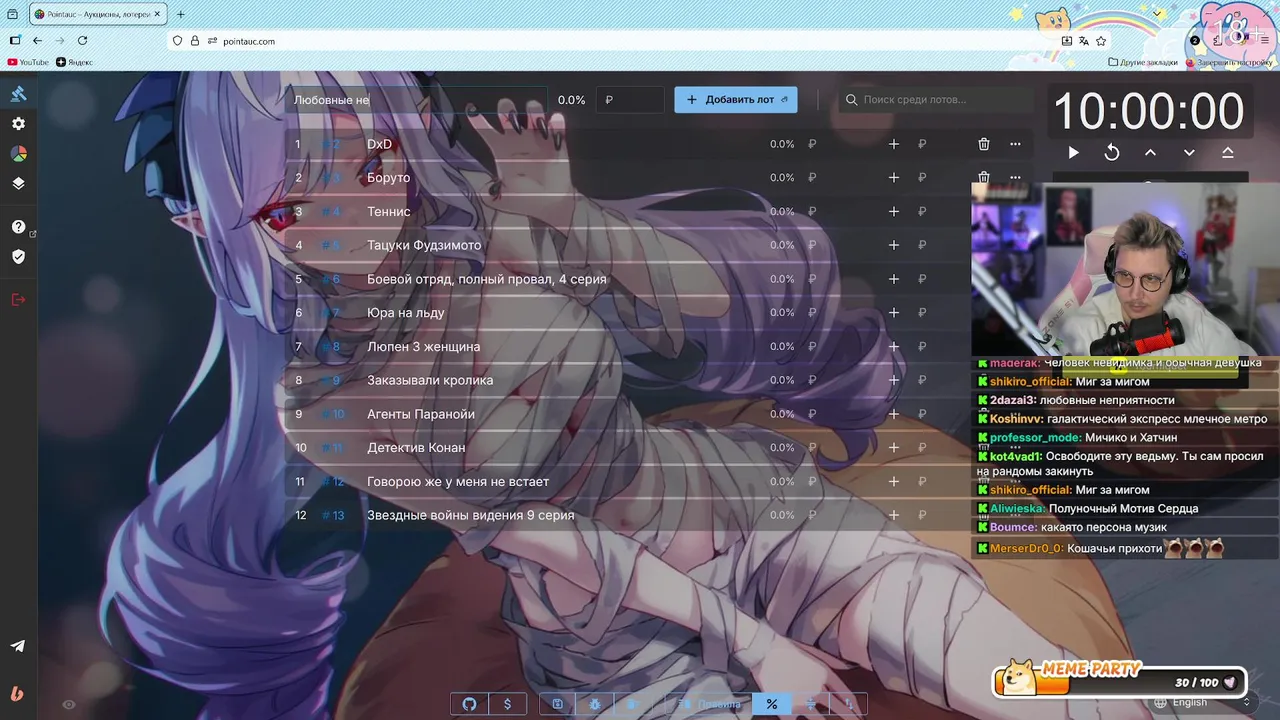Screen dimensions: 1280x720
Task: Delete the DxD lot with trash icon
Action: 984,144
